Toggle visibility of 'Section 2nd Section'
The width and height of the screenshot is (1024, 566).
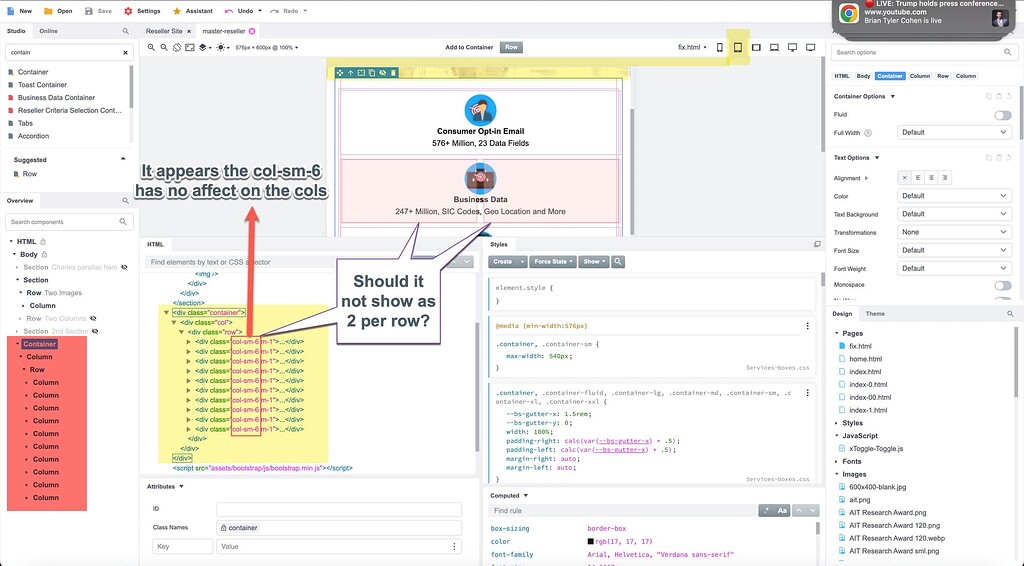pos(95,332)
